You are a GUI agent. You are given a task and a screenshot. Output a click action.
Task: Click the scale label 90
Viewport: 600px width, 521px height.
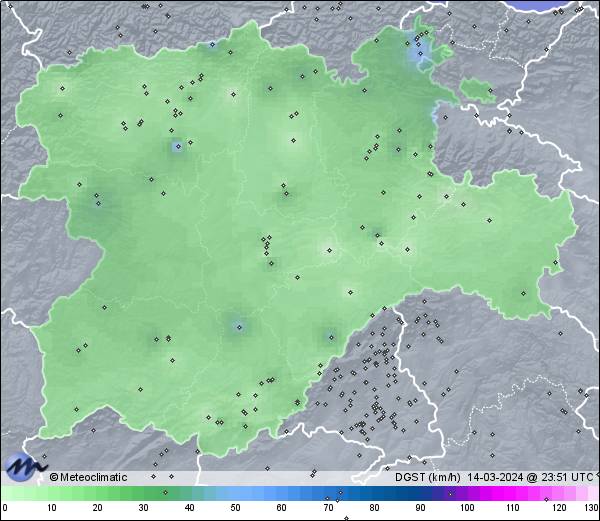(x=420, y=508)
